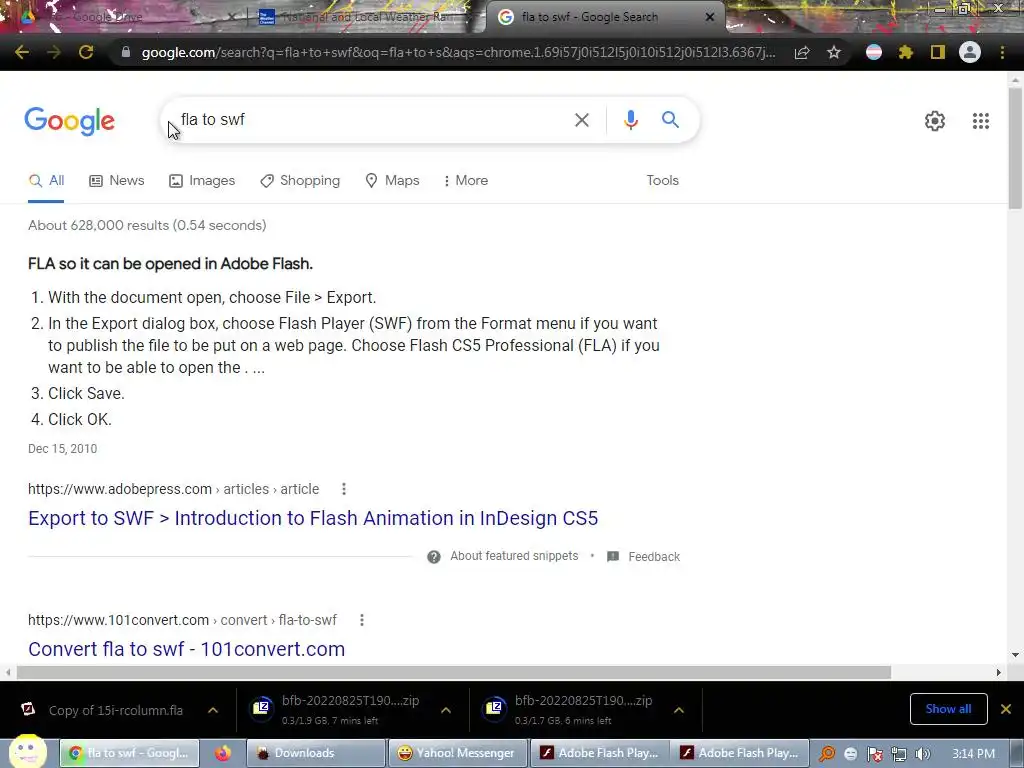1024x768 pixels.
Task: Click the vertical scrollbar thumb
Action: 1015,148
